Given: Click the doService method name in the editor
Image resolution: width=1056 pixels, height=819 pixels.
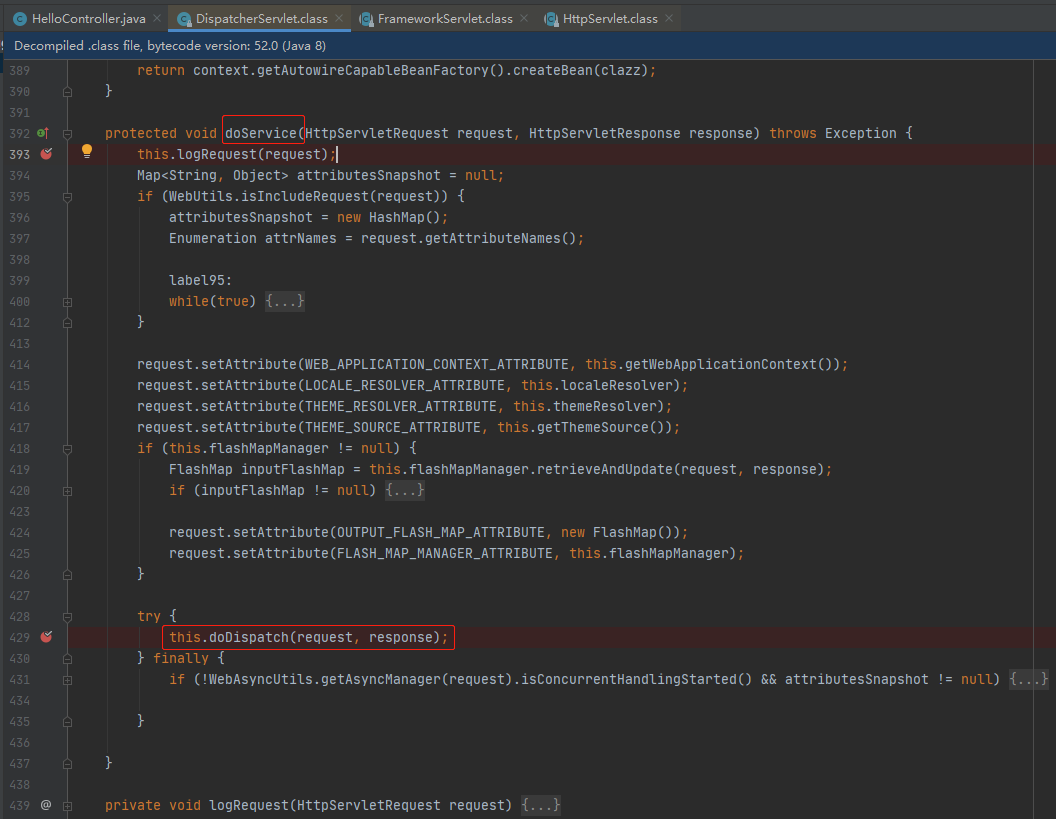Looking at the screenshot, I should click(262, 132).
